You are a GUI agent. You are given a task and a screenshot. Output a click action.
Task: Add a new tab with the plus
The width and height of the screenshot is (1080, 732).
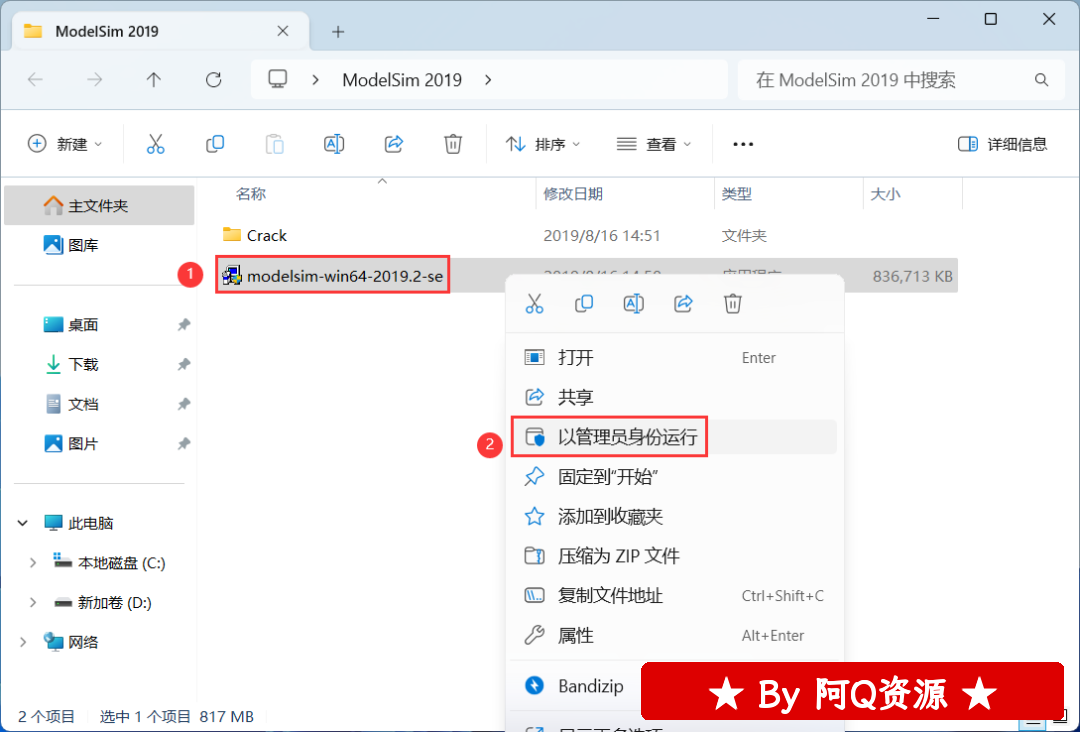[338, 32]
